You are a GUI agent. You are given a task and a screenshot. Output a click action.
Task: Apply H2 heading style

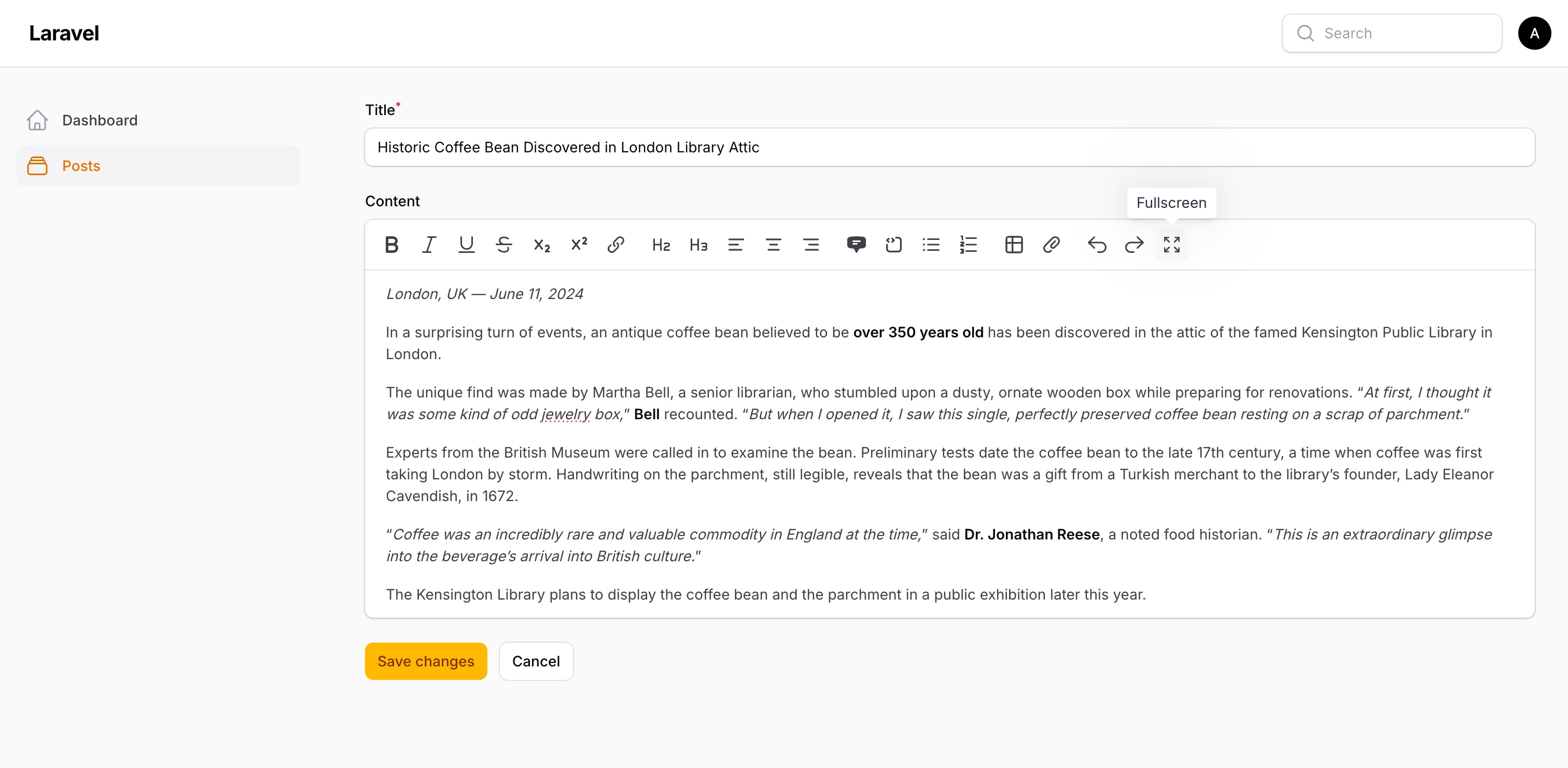point(661,245)
